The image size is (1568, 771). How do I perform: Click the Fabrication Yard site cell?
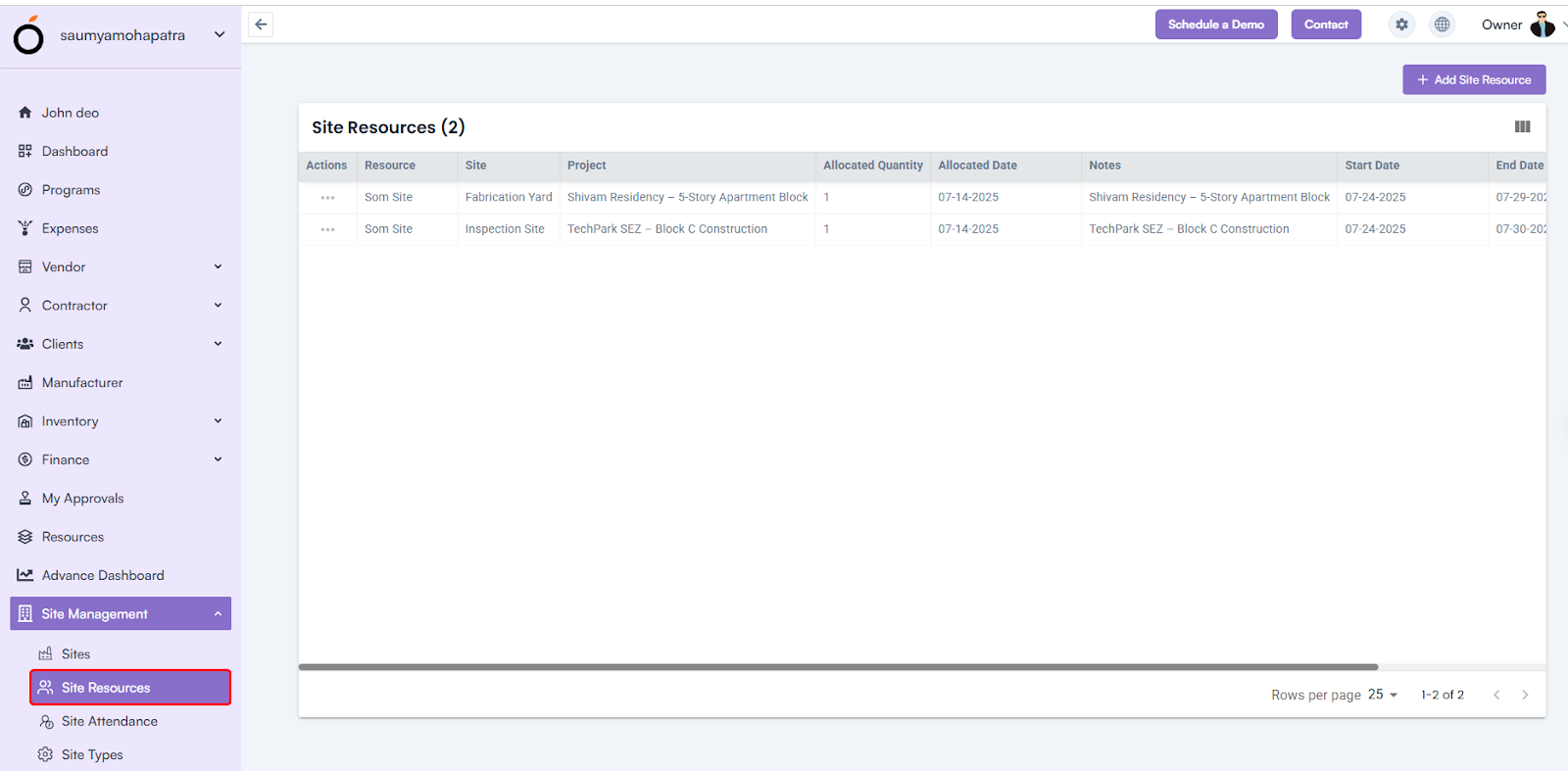(x=509, y=198)
